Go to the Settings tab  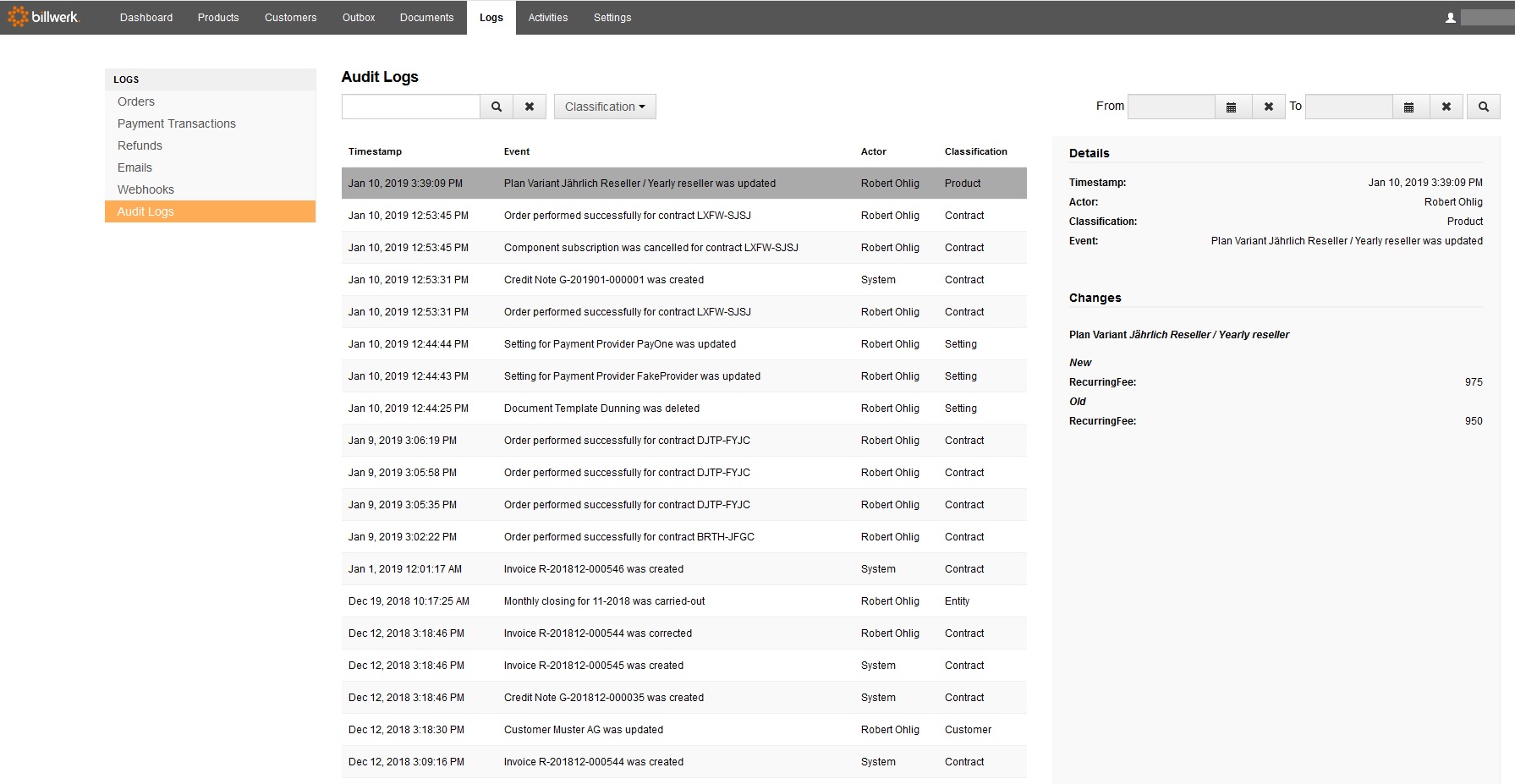pyautogui.click(x=612, y=18)
